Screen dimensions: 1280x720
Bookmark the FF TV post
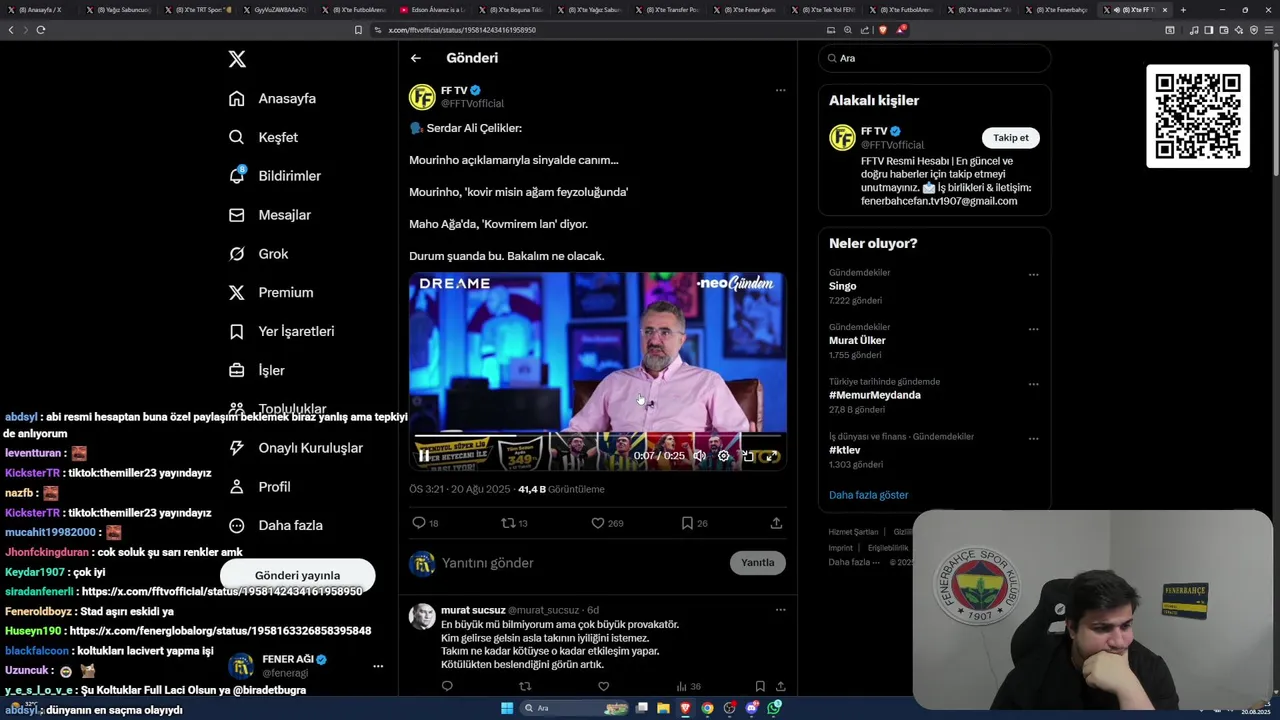687,523
